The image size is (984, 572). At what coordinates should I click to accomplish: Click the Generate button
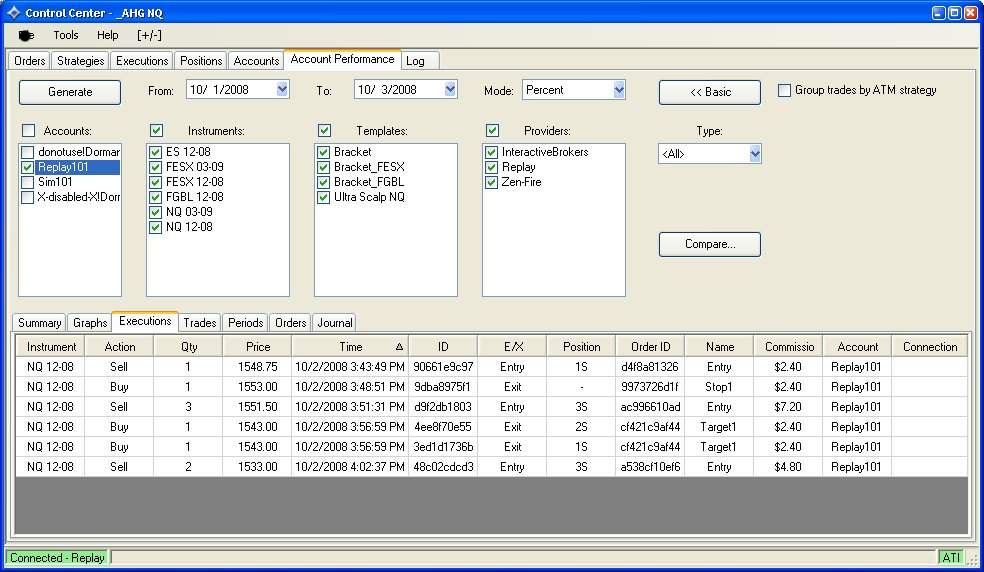click(70, 92)
